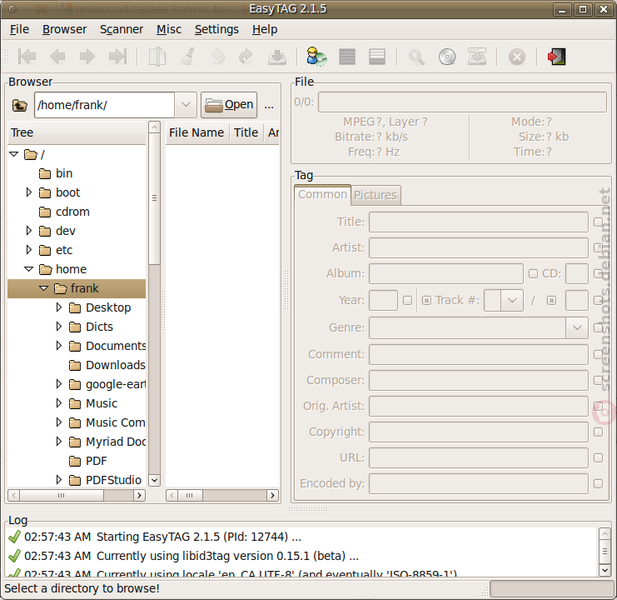Go to next file arrow icon
Image resolution: width=617 pixels, height=600 pixels.
87,57
